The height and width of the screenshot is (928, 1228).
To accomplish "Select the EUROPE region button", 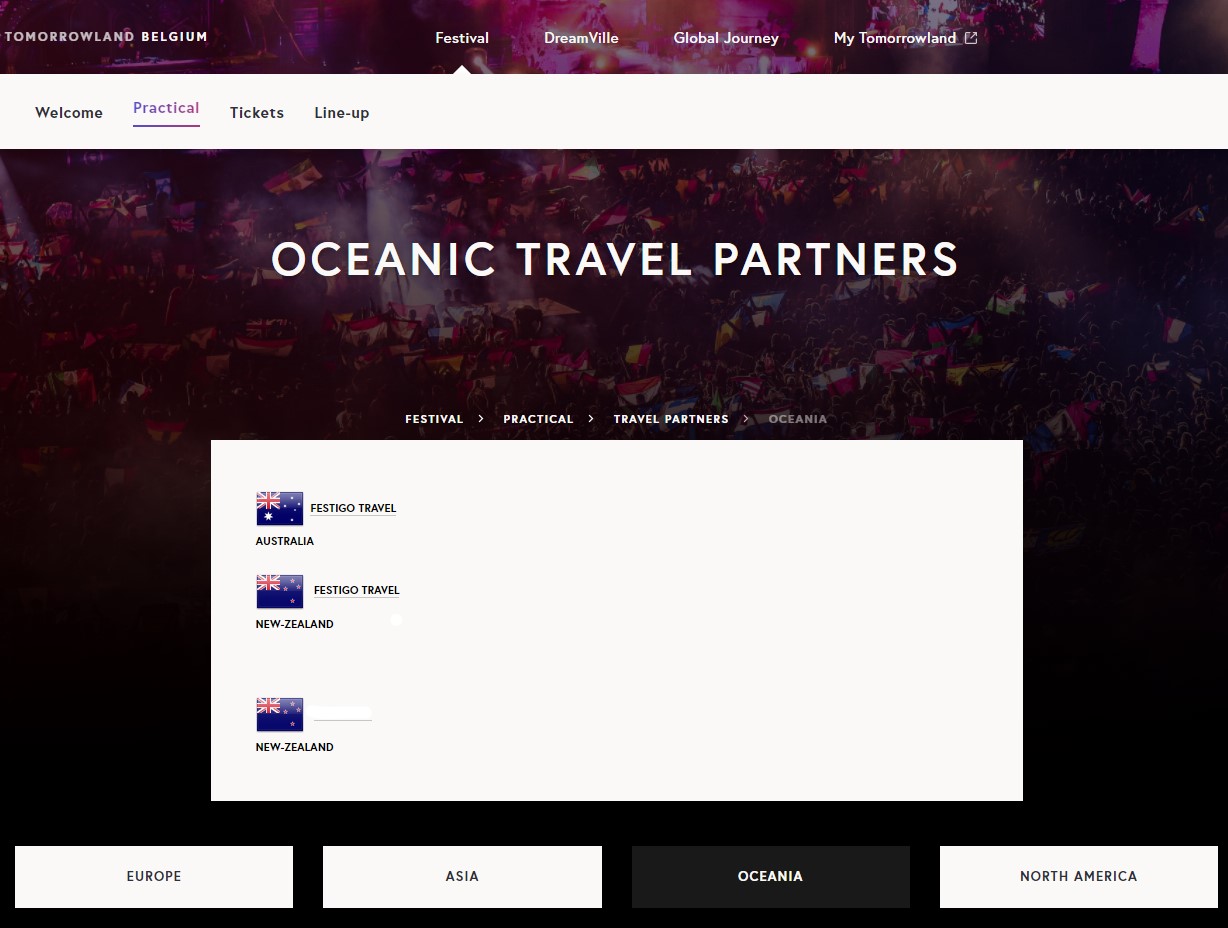I will pos(154,877).
